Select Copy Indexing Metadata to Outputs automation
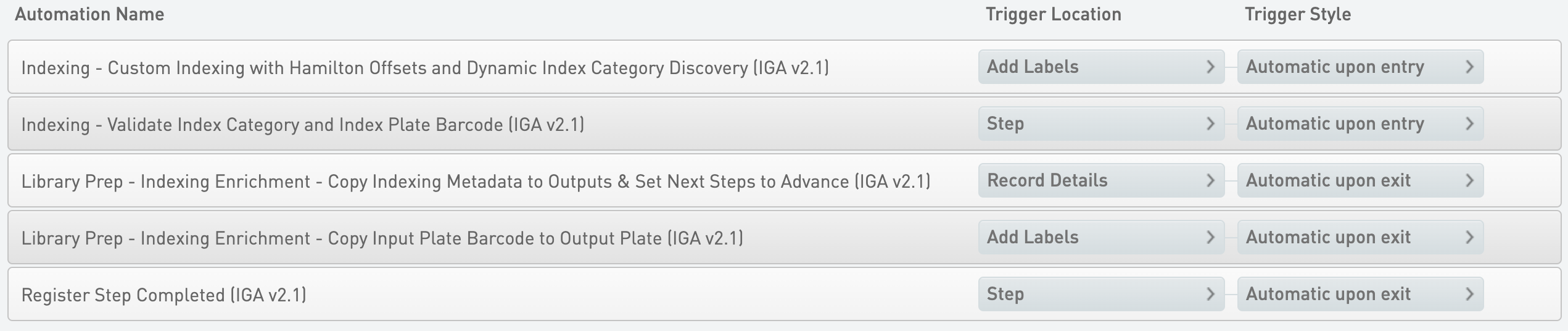1568x331 pixels. point(475,181)
